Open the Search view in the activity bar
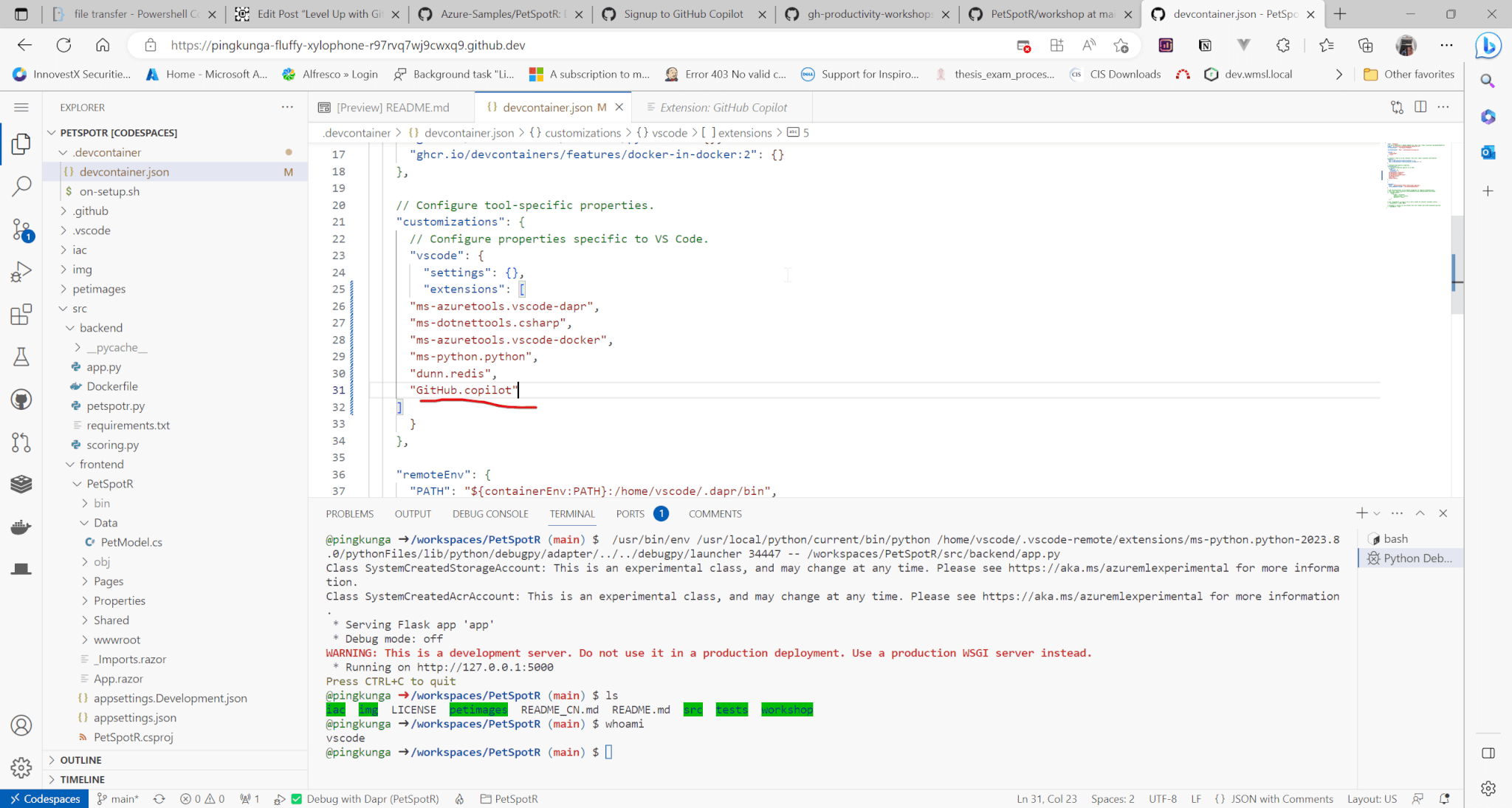 point(21,186)
